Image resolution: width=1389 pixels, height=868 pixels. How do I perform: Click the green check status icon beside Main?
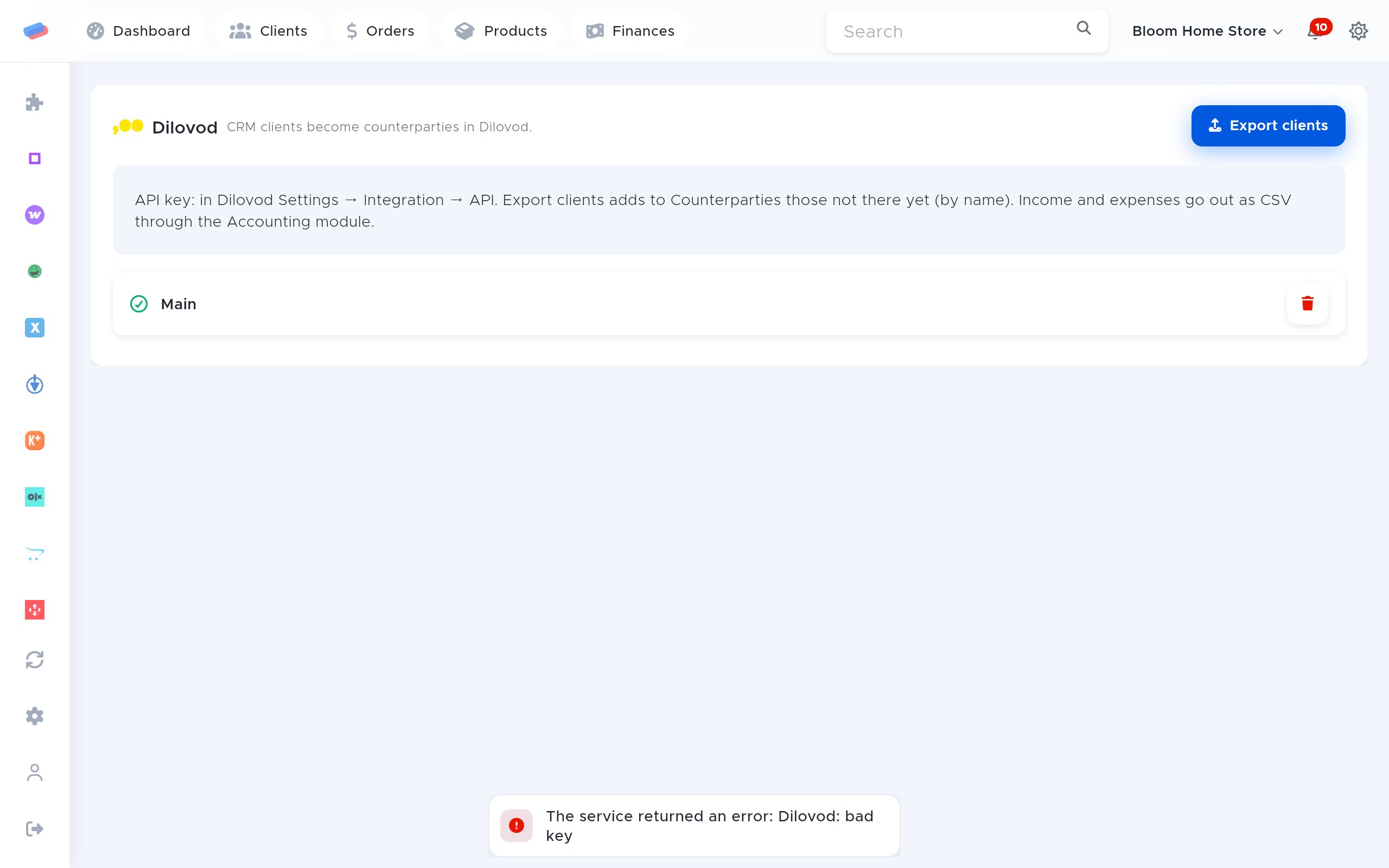pyautogui.click(x=139, y=304)
